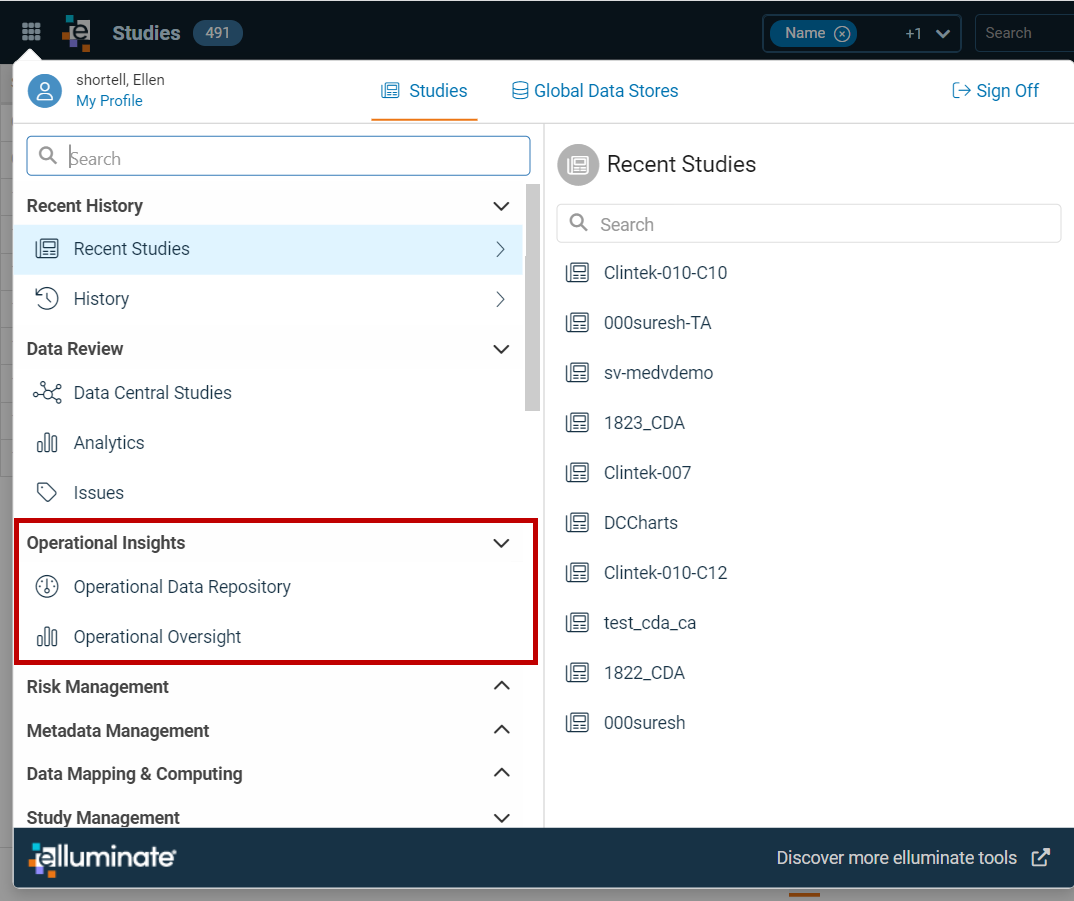Expand the Risk Management section
The image size is (1074, 901).
501,686
